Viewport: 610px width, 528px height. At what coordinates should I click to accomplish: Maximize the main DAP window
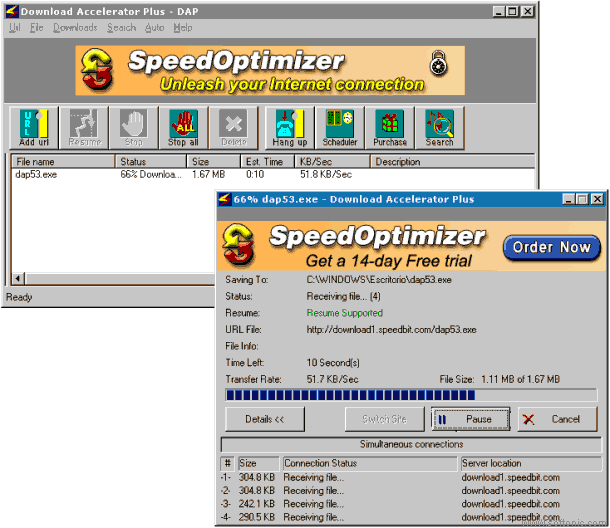[513, 11]
